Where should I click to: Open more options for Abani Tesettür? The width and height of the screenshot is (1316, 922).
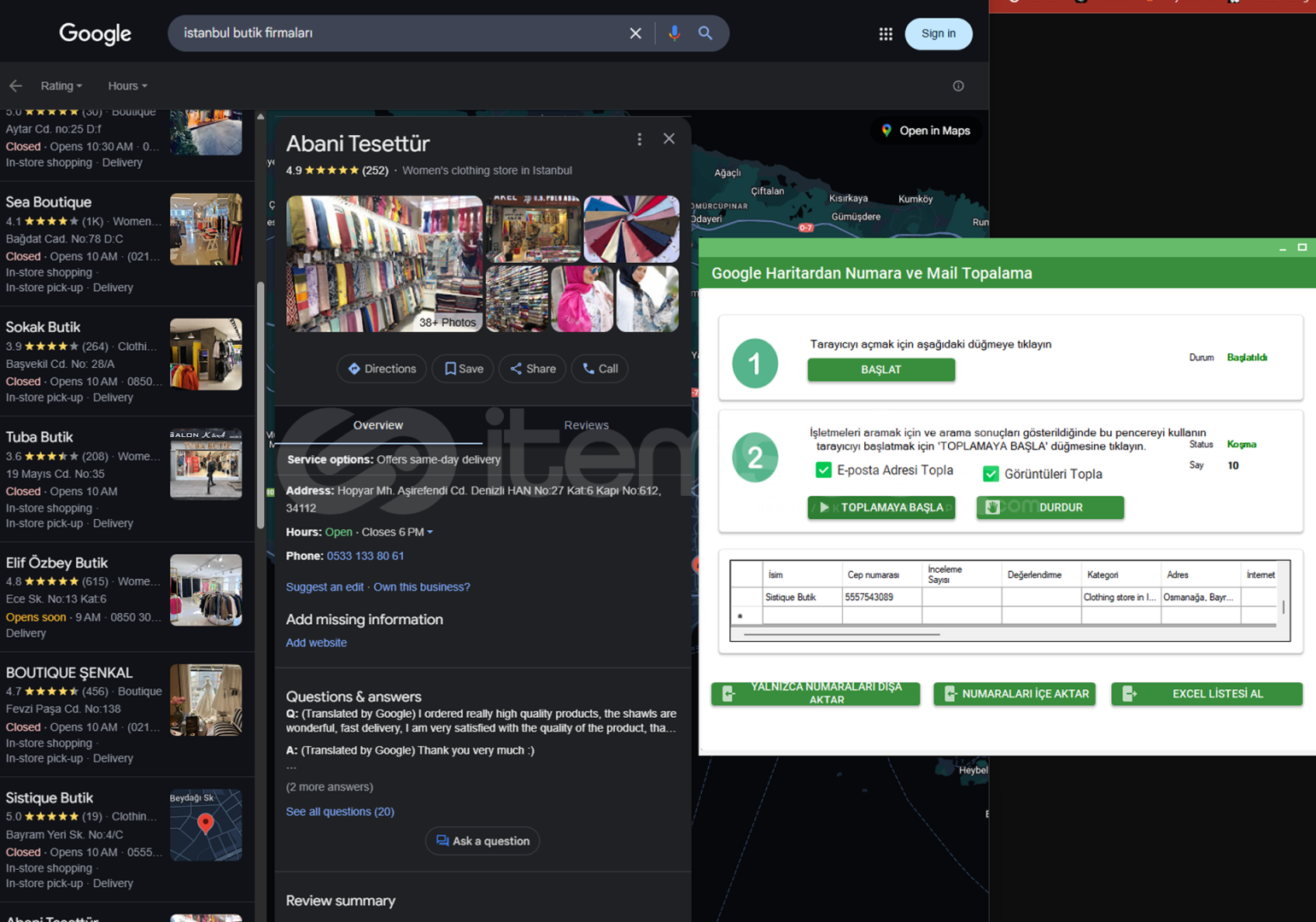point(639,139)
